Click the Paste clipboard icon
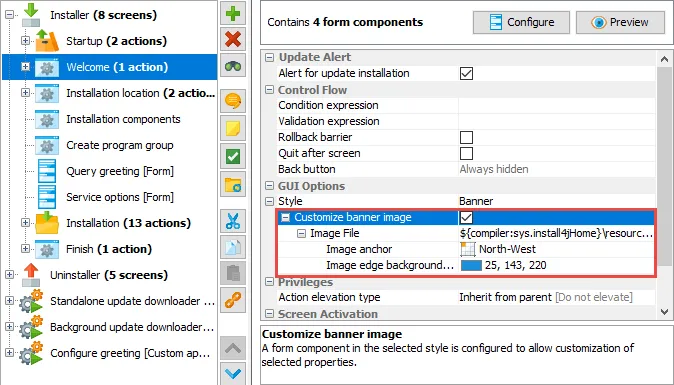Screen dimensions: 674x385 [233, 273]
